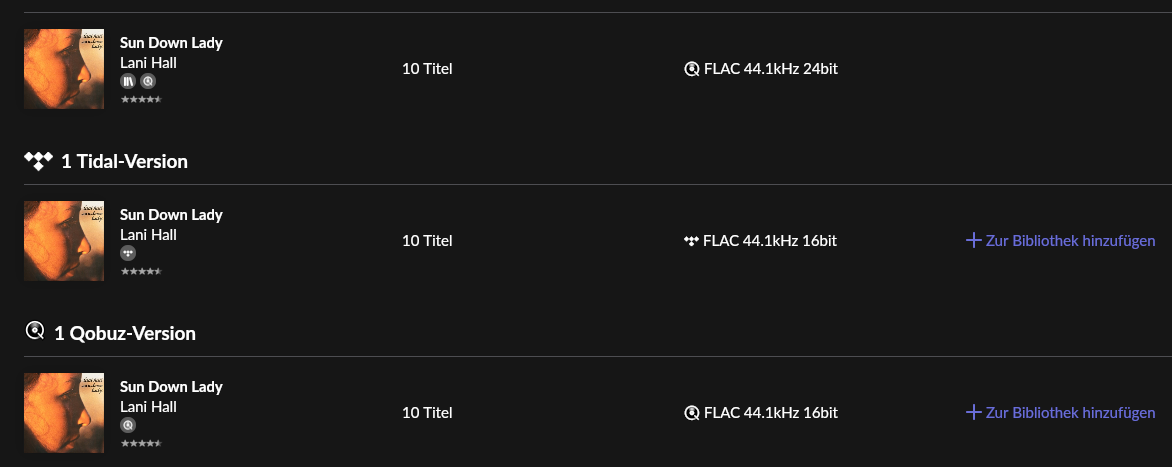Image resolution: width=1172 pixels, height=467 pixels.
Task: Click the Tidal icon beside FLAC 44.1kHz 16bit
Action: (691, 241)
